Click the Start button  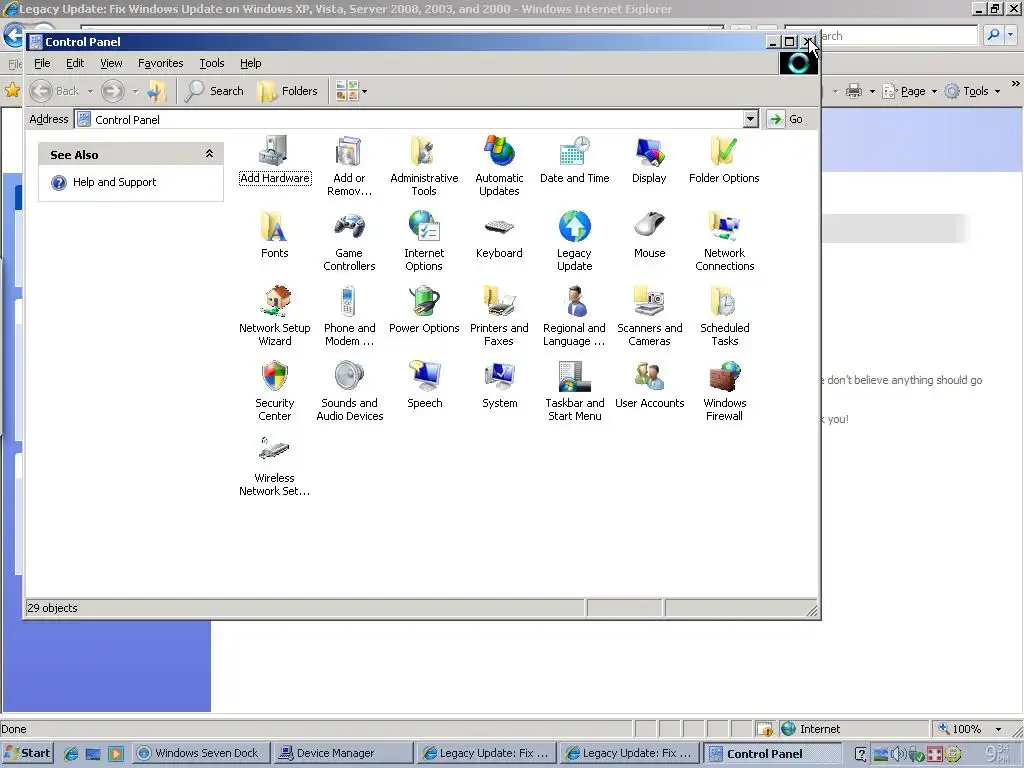tap(27, 753)
